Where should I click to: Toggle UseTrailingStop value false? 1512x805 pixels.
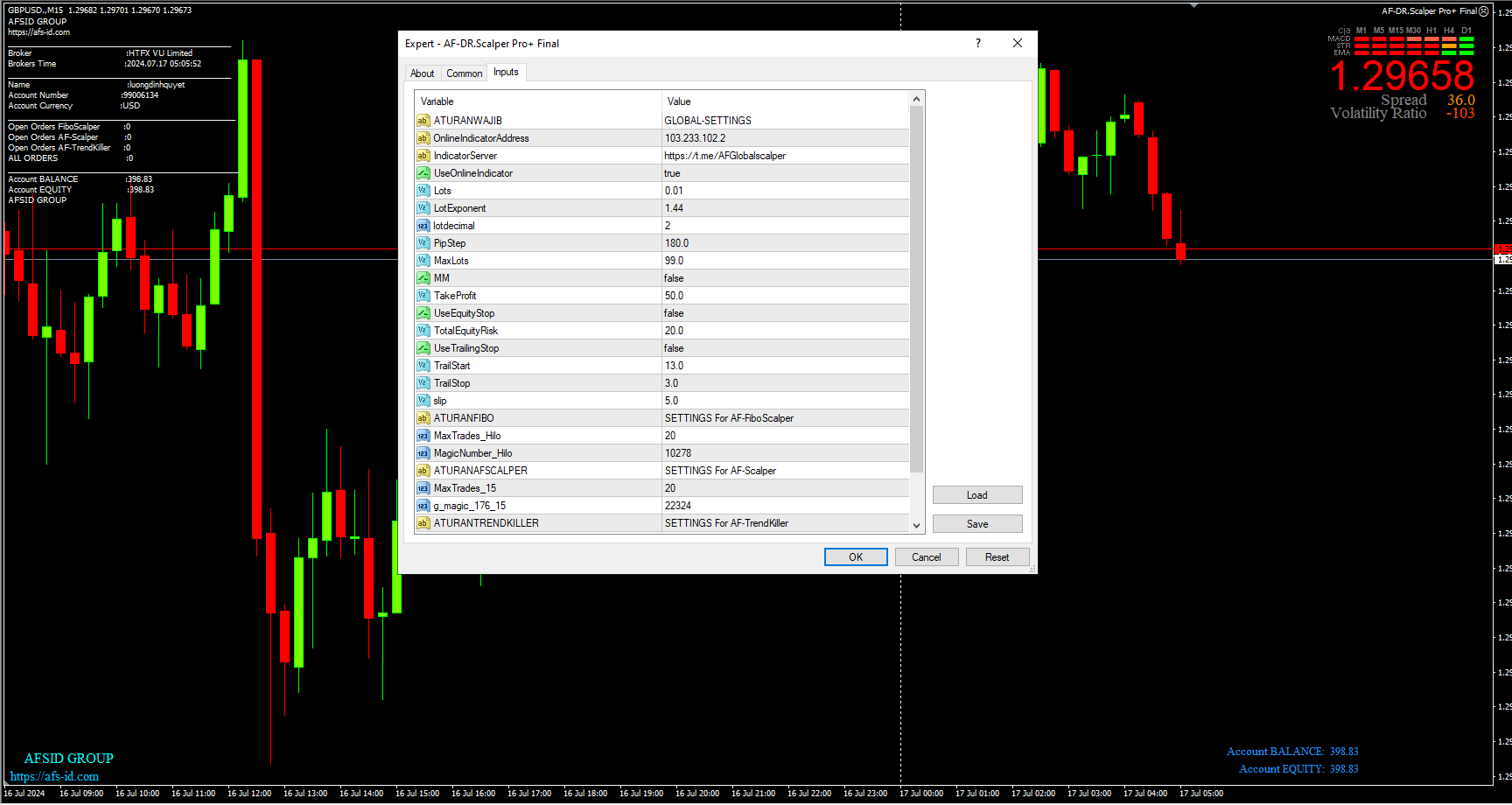click(x=786, y=348)
